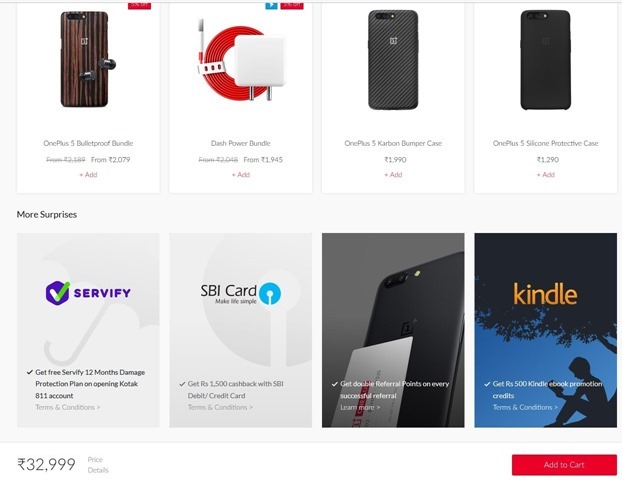This screenshot has width=622, height=480.
Task: Click Learn more about referral points
Action: (360, 407)
